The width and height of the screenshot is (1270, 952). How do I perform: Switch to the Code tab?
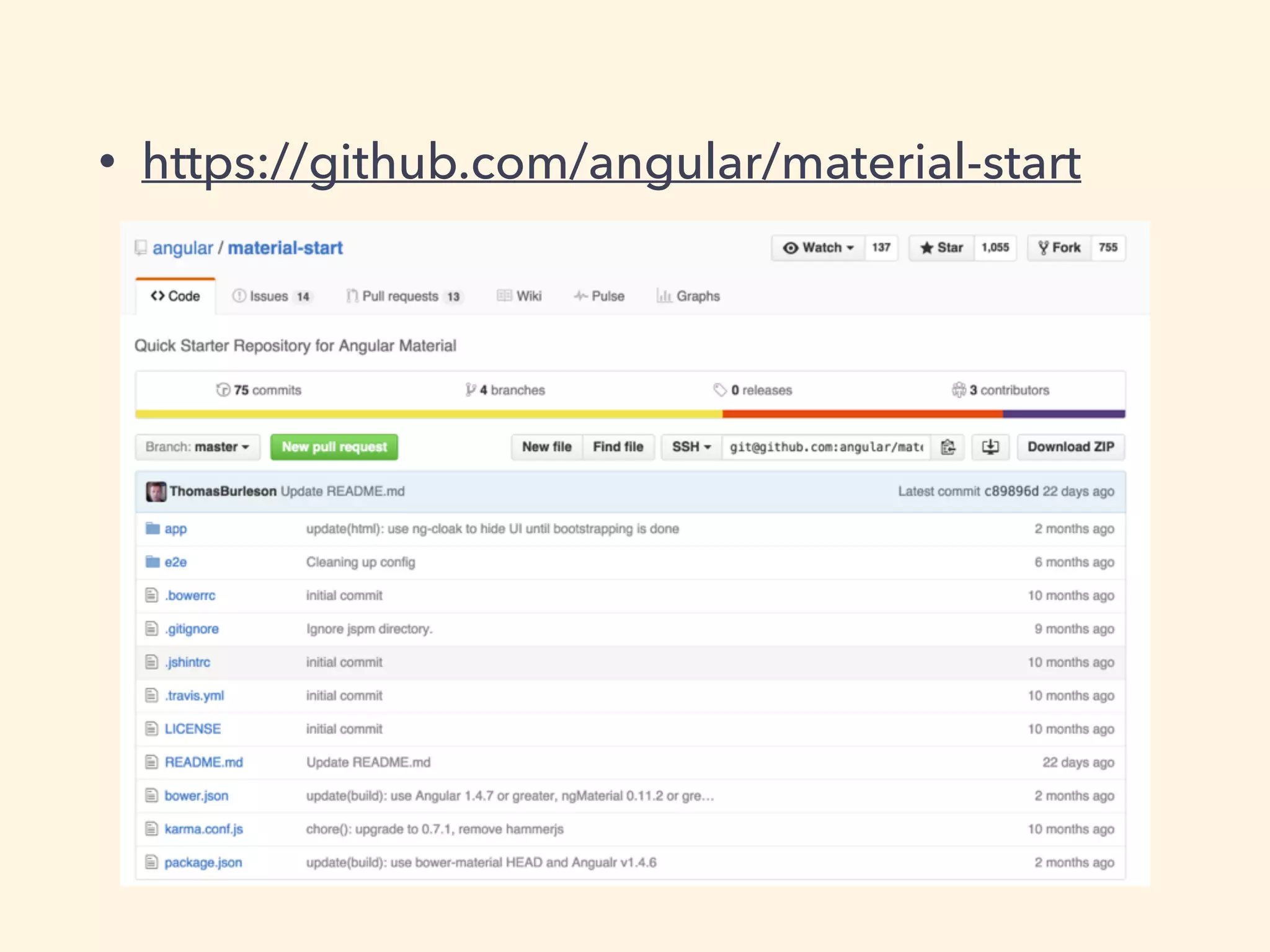pos(175,296)
